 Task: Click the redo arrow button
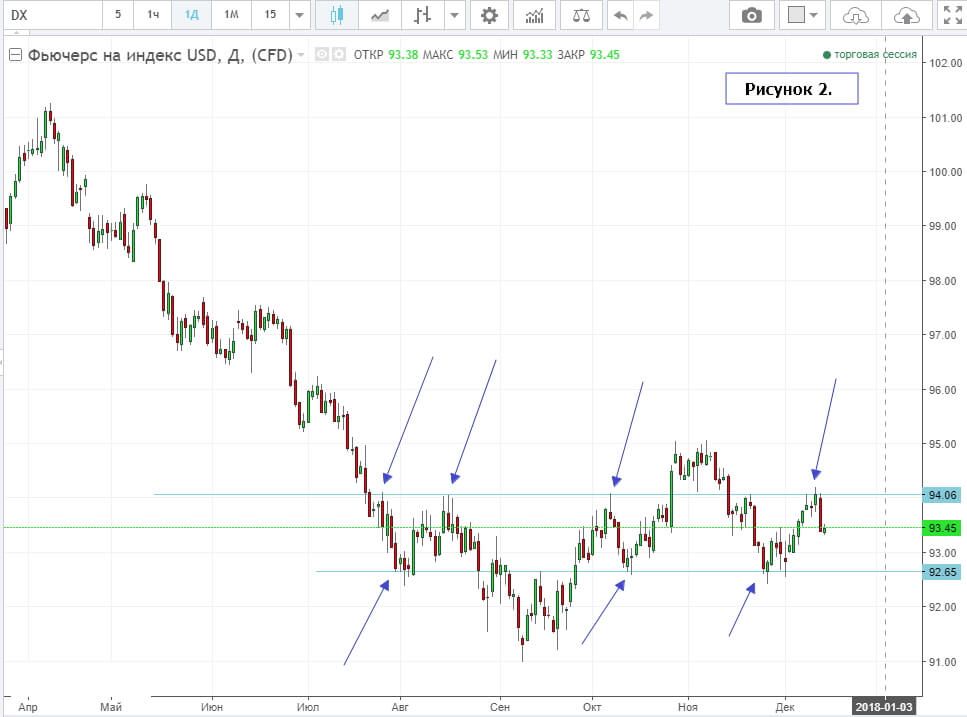click(647, 16)
